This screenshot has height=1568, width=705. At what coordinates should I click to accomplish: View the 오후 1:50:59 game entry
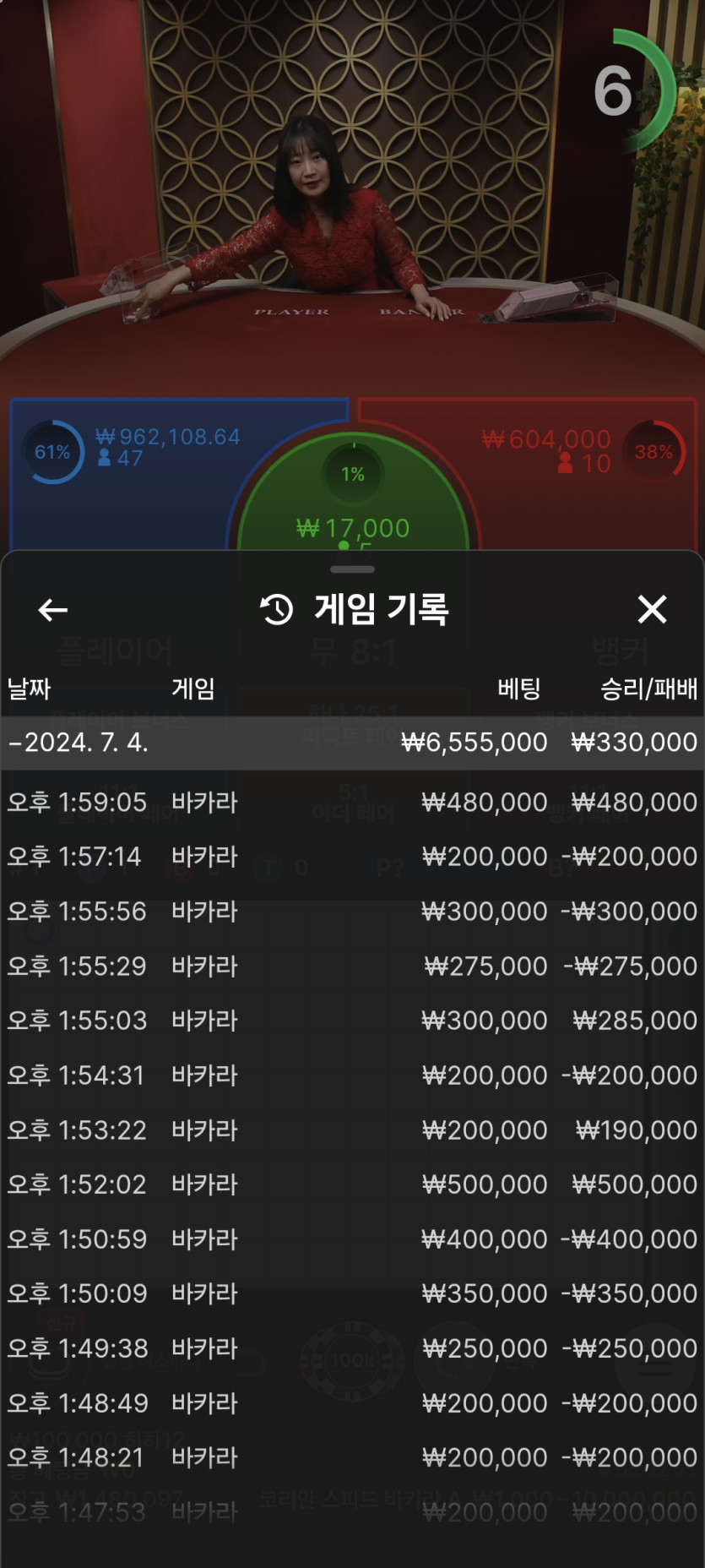coord(352,1239)
